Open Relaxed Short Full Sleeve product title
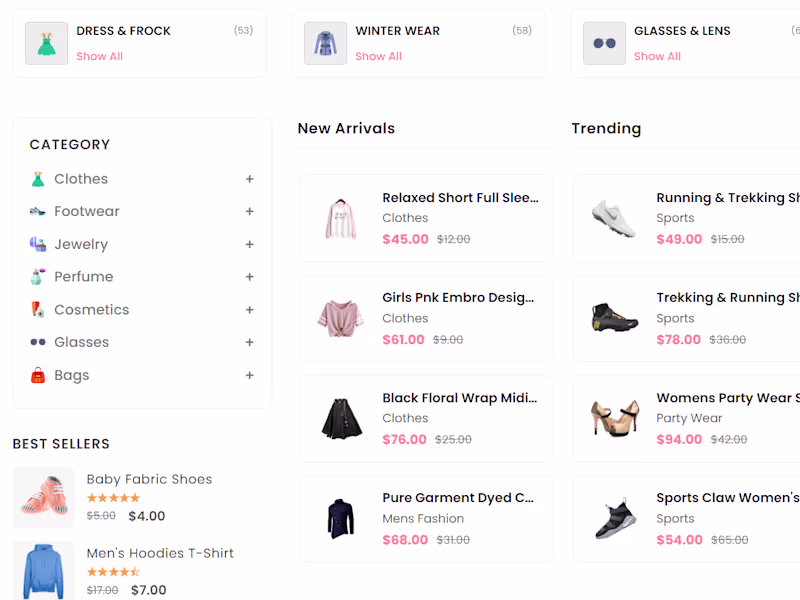 (x=460, y=198)
